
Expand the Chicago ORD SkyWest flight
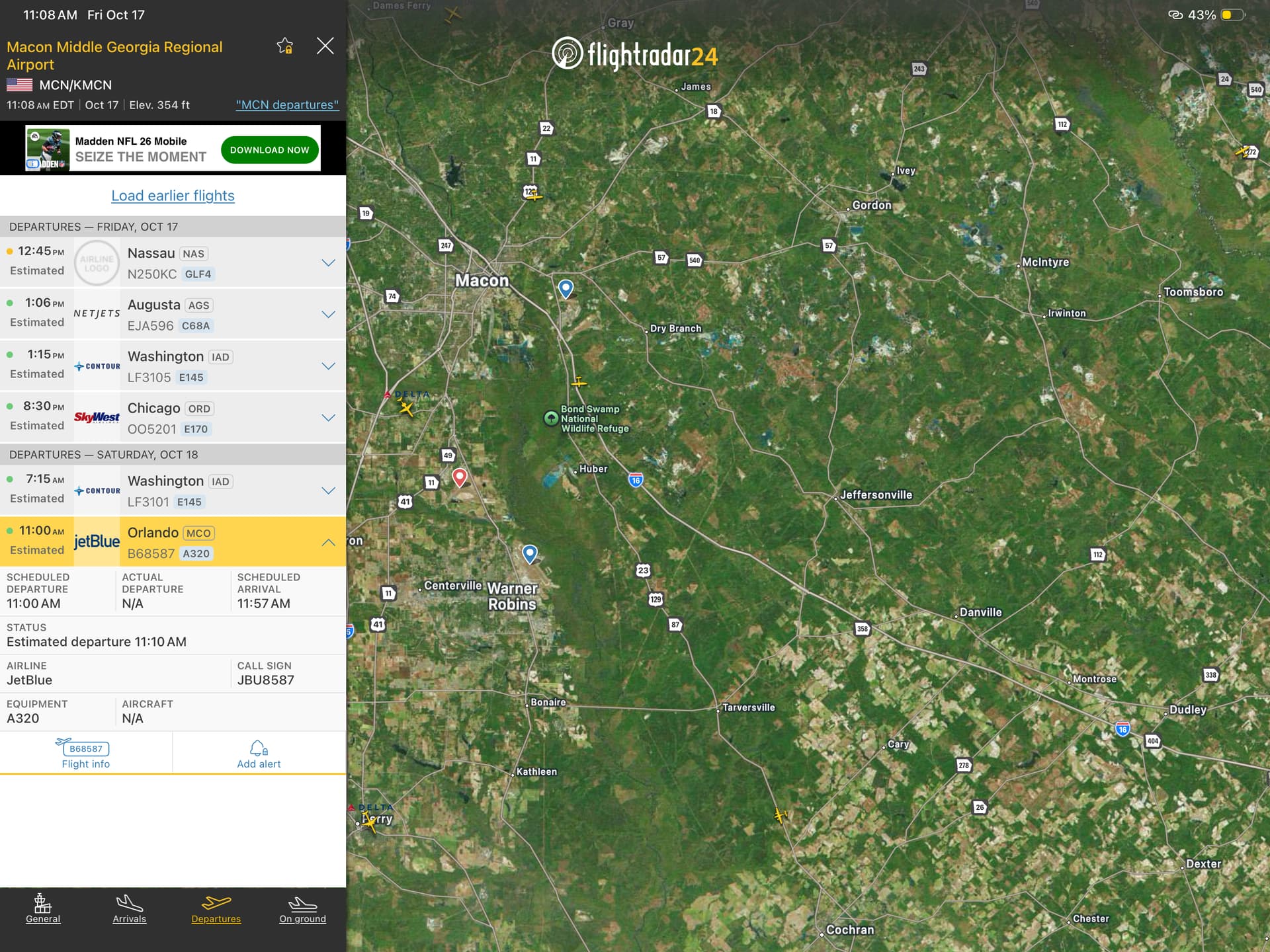[328, 417]
